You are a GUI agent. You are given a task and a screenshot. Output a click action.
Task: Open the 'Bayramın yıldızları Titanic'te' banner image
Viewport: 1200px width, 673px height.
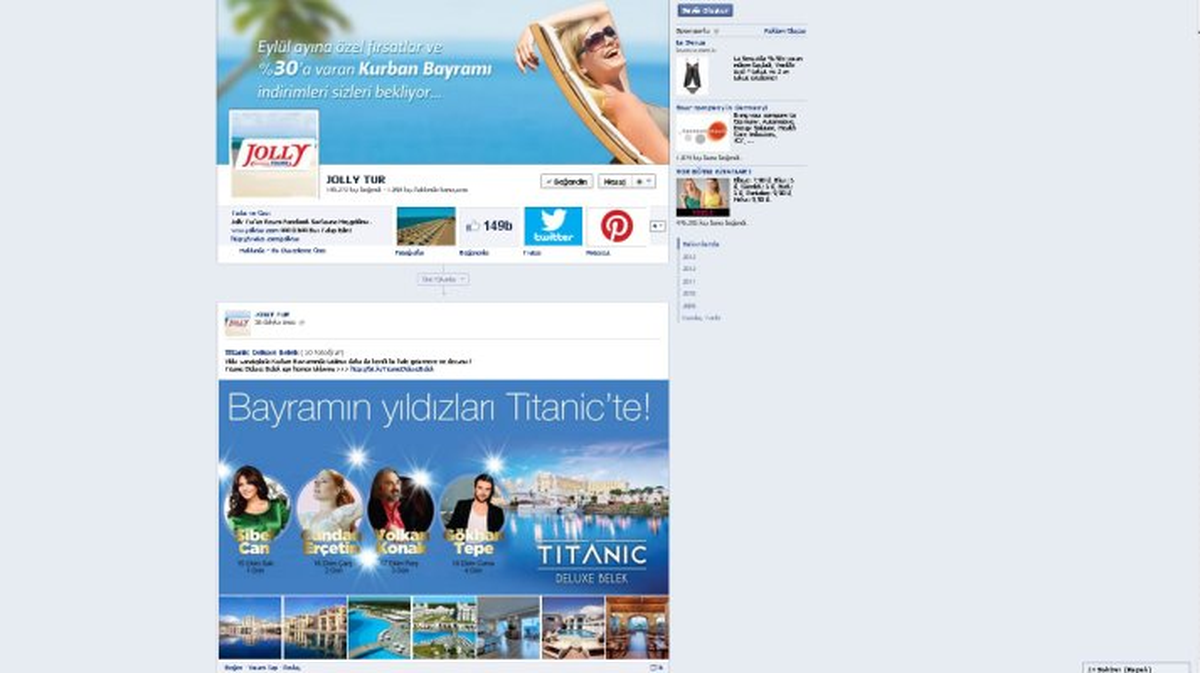pos(443,488)
